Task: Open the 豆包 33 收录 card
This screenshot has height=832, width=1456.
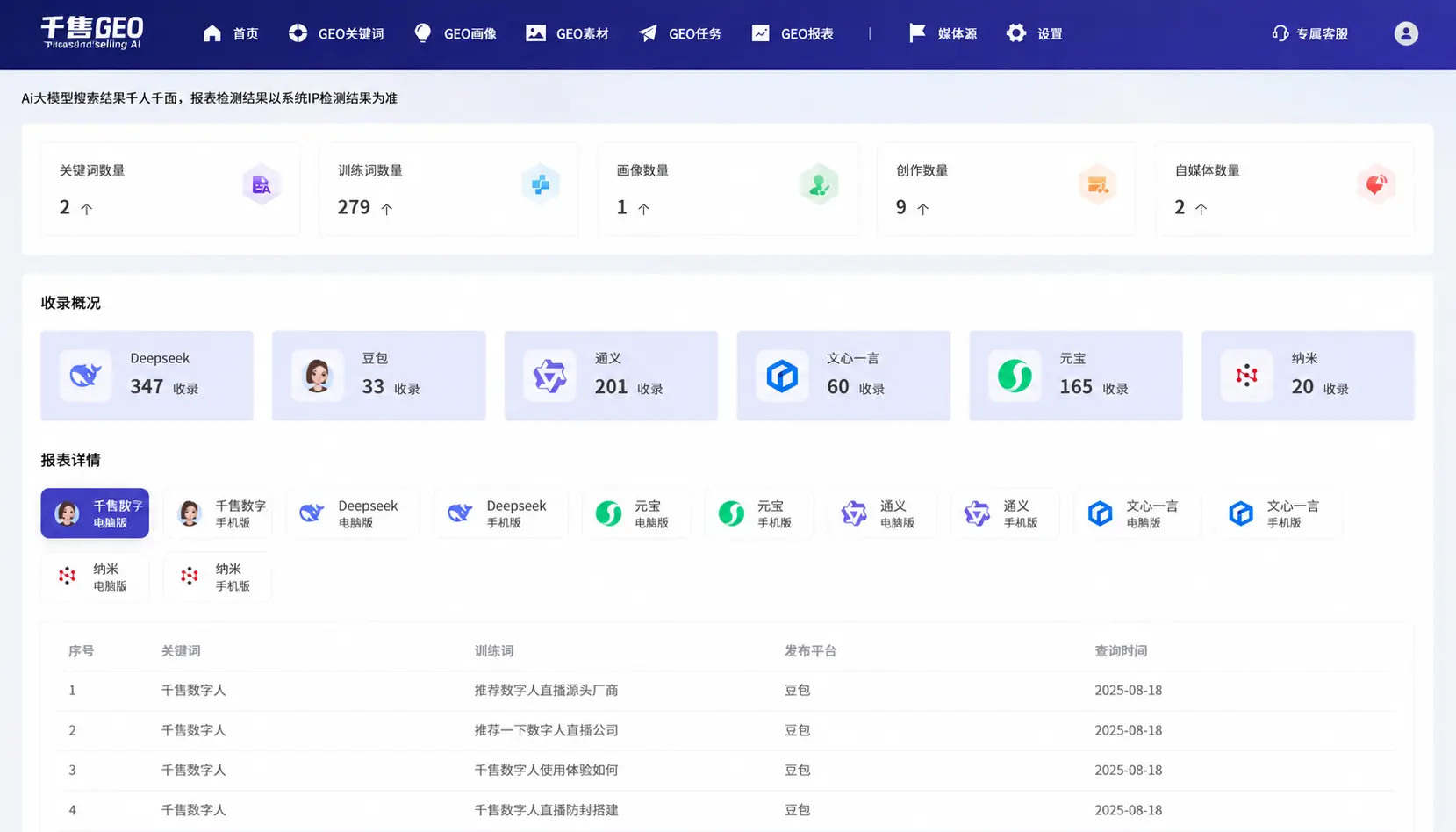Action: point(379,376)
